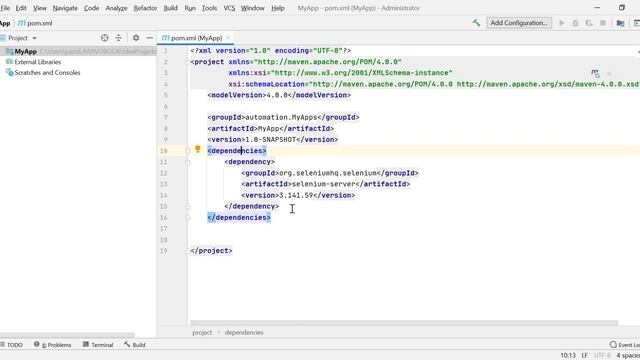Open the View menu
640x360 pixels.
(x=40, y=8)
